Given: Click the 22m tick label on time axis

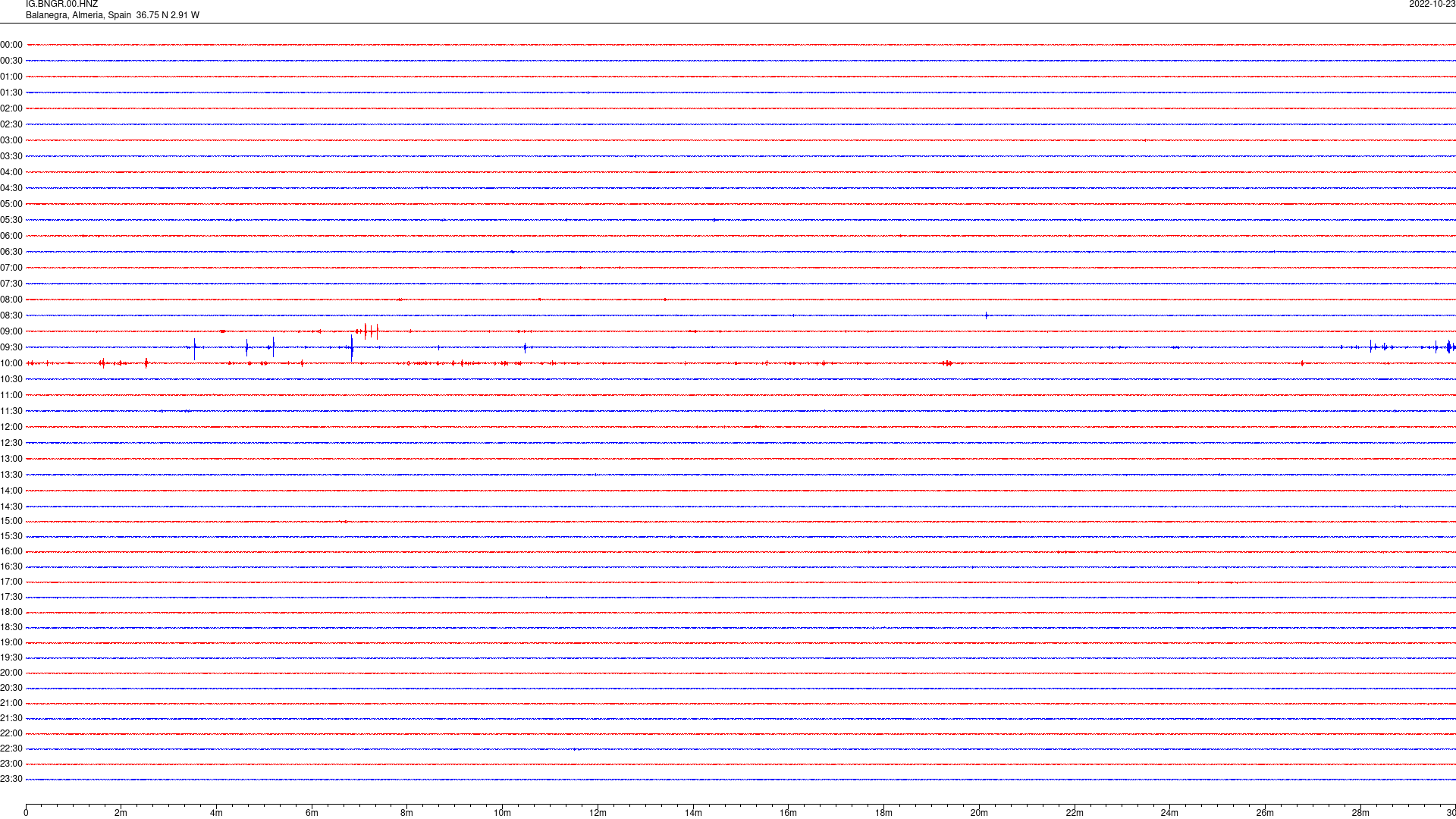Looking at the screenshot, I should tap(1075, 813).
